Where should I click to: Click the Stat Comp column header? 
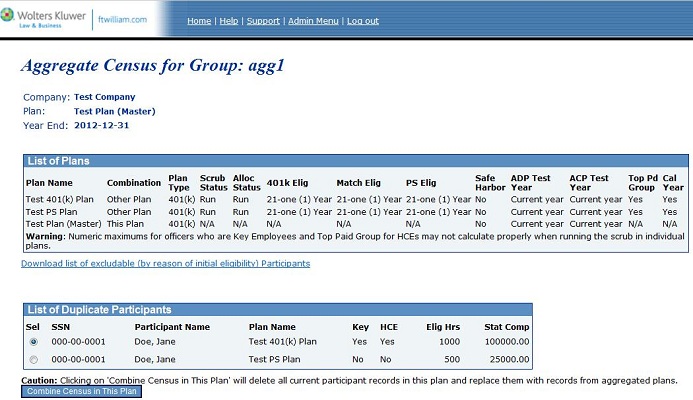pyautogui.click(x=506, y=327)
